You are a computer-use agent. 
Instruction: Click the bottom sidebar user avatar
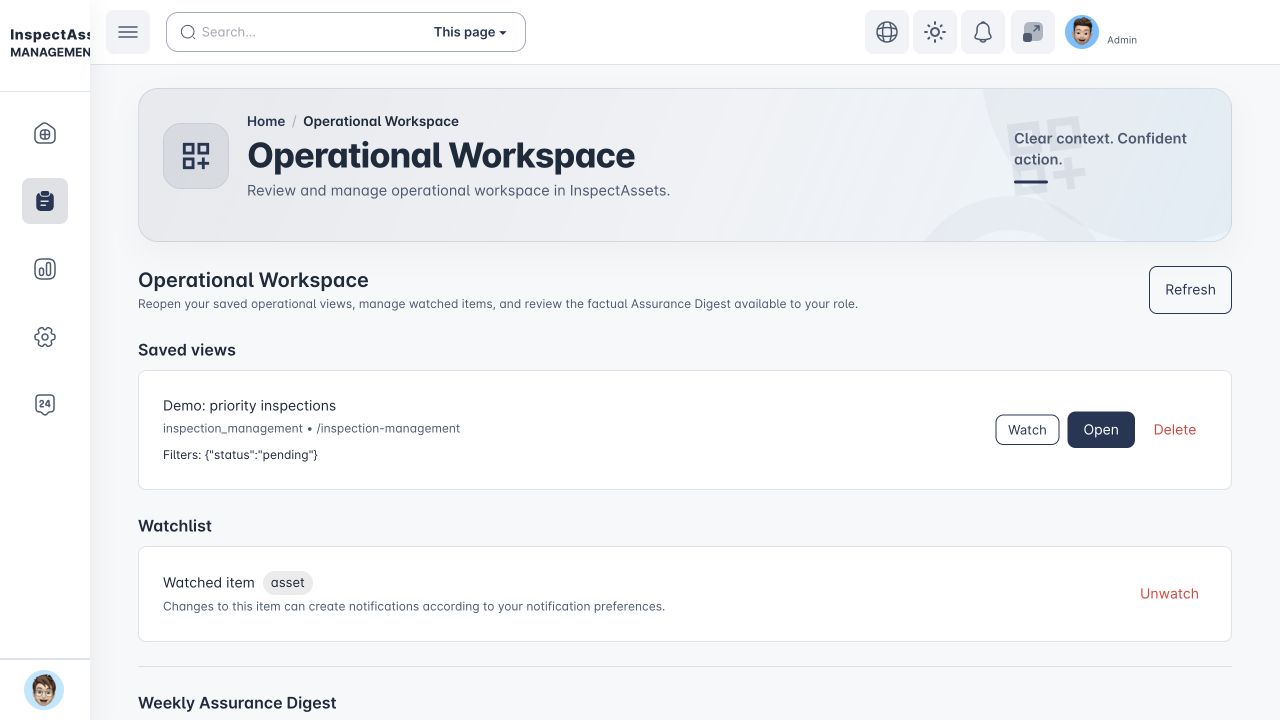44,690
